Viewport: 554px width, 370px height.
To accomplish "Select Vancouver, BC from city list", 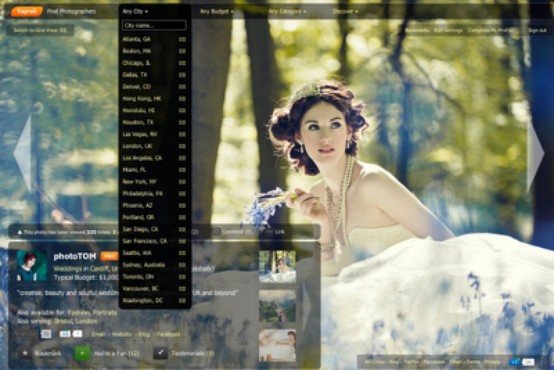I will click(x=140, y=289).
